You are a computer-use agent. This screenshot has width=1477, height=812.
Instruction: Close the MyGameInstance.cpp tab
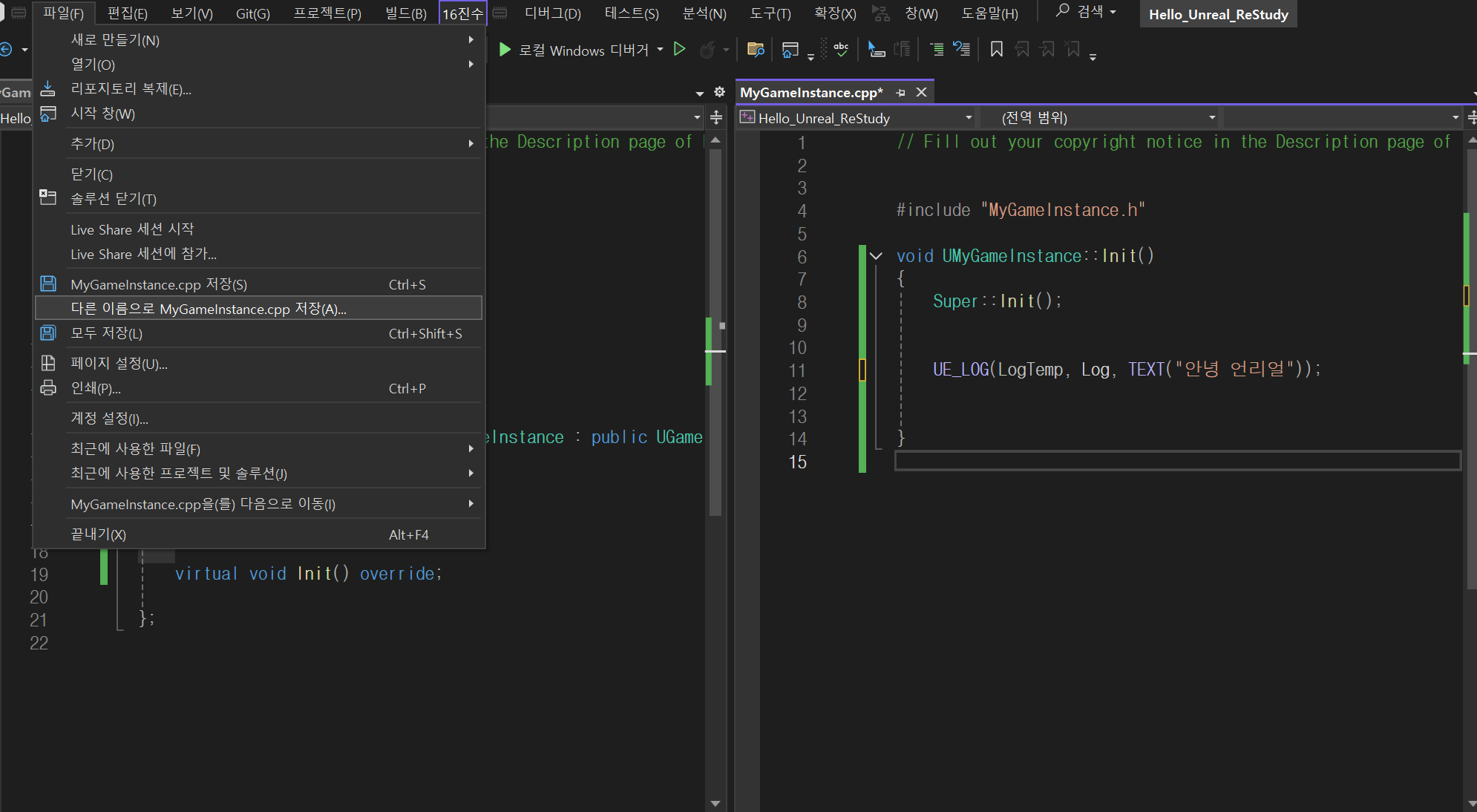pyautogui.click(x=921, y=93)
